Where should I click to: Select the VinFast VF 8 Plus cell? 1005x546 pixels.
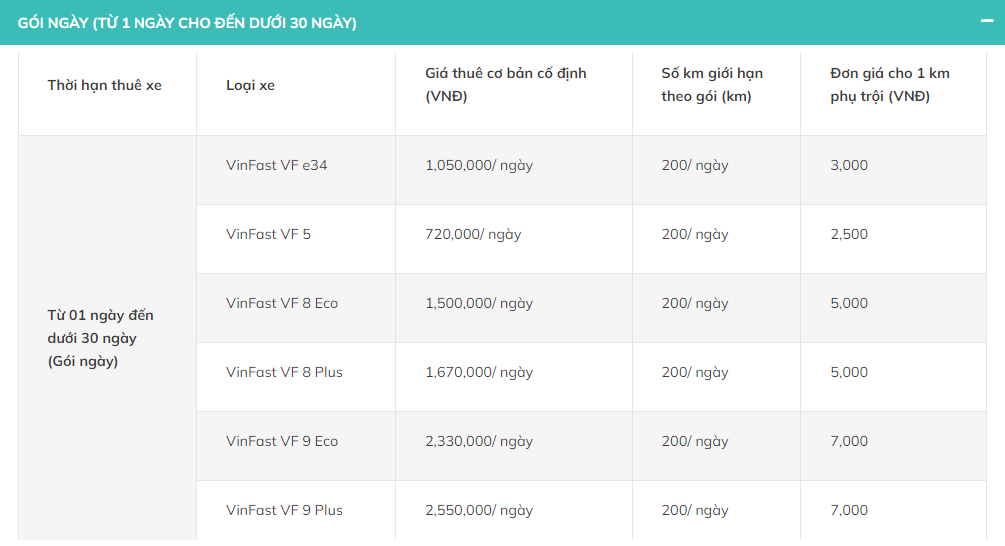[x=284, y=372]
